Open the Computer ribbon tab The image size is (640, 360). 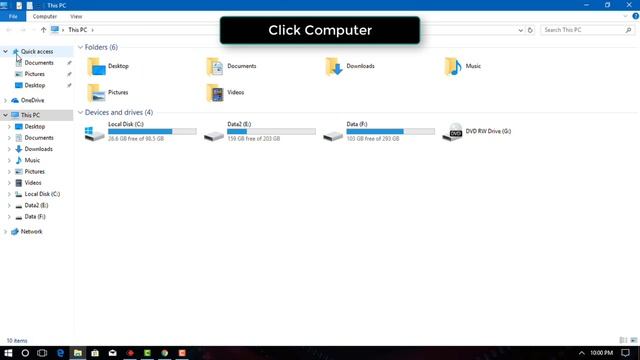(x=44, y=16)
